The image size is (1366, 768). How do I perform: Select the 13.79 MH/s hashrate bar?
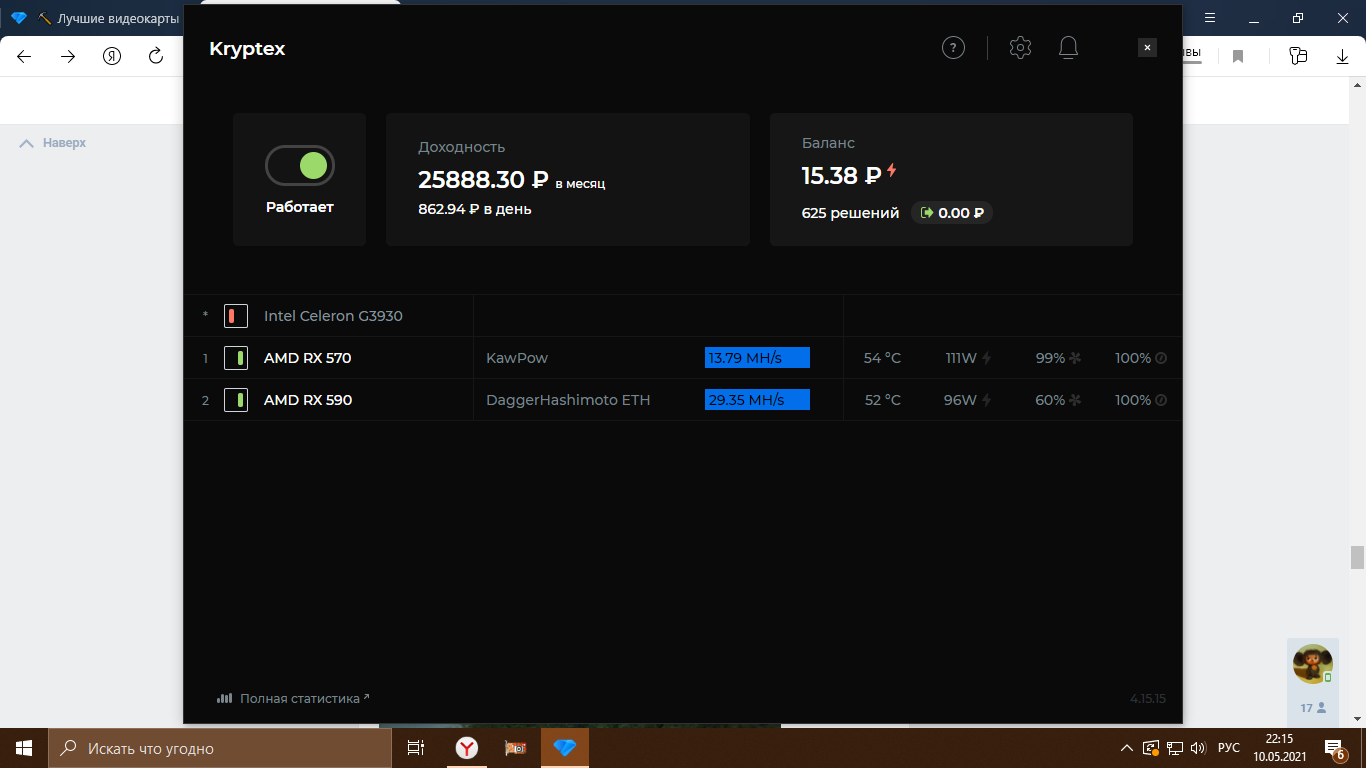coord(757,358)
